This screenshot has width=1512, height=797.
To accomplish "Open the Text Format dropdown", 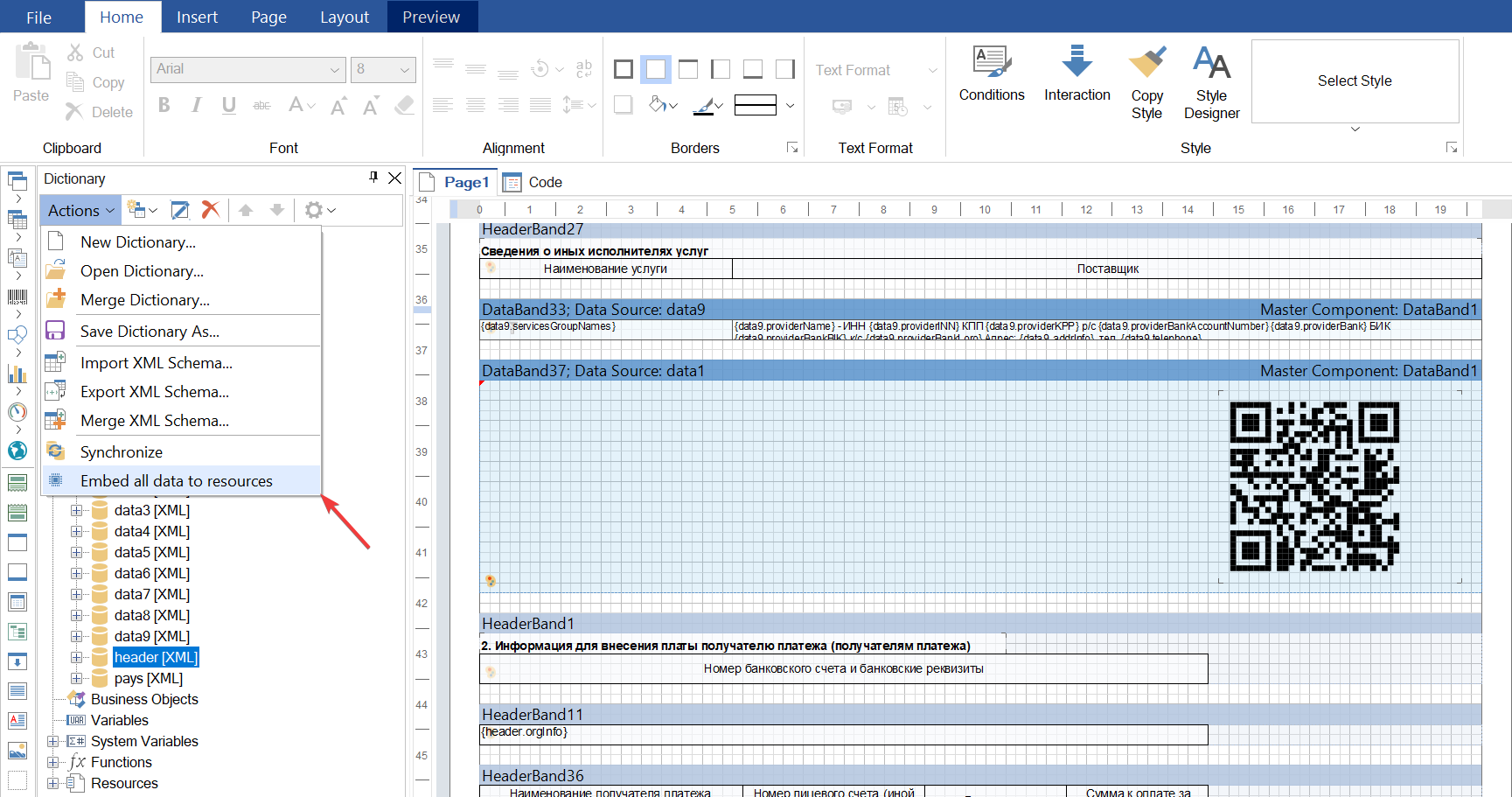I will coord(874,70).
